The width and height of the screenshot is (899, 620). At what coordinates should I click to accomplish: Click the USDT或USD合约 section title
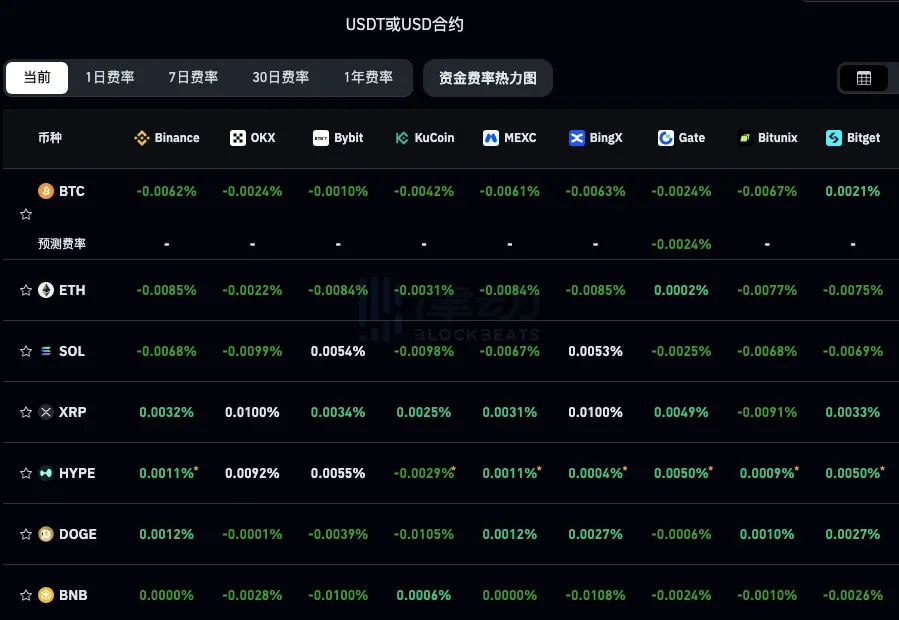(x=404, y=24)
